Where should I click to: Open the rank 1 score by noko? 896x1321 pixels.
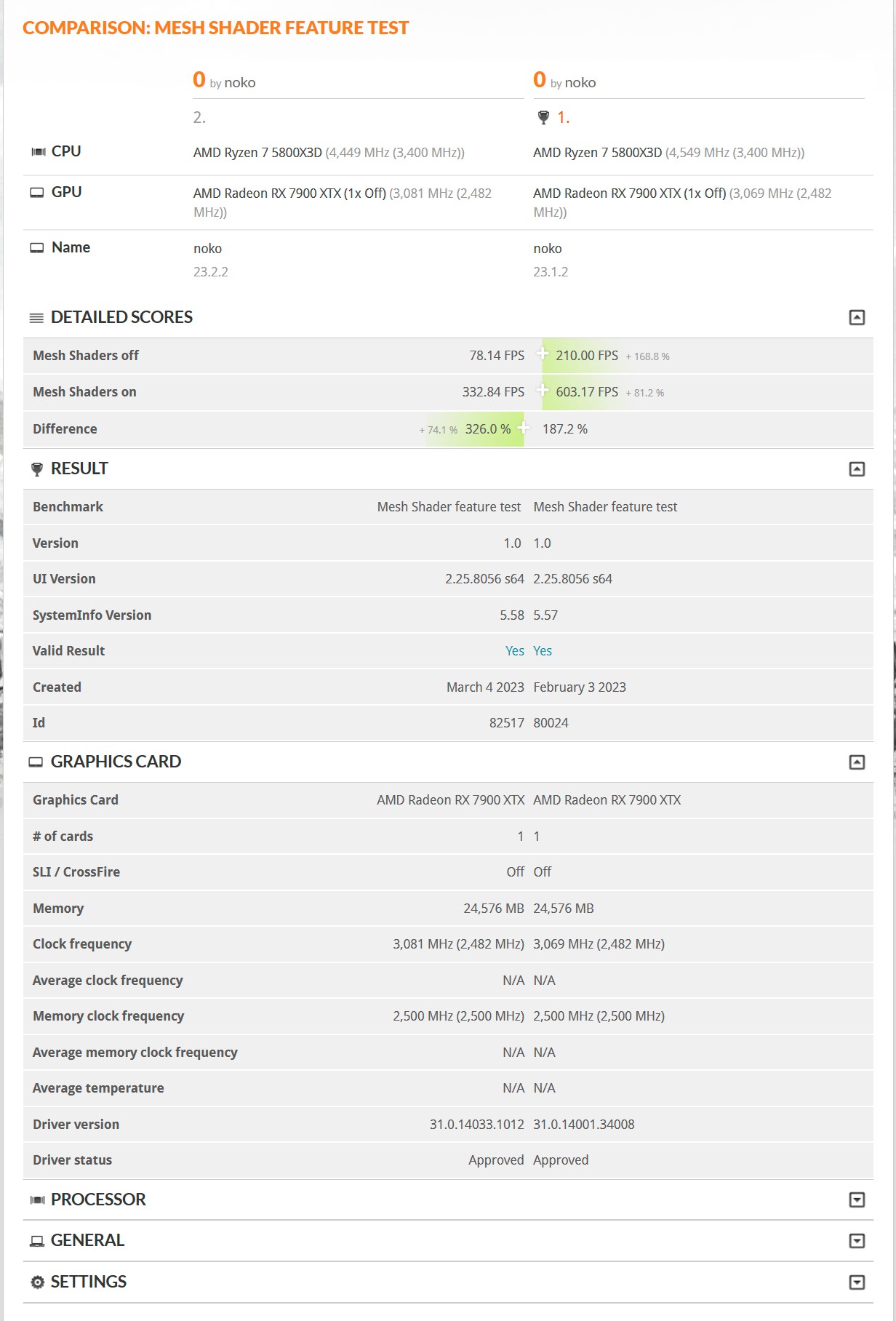click(x=540, y=80)
